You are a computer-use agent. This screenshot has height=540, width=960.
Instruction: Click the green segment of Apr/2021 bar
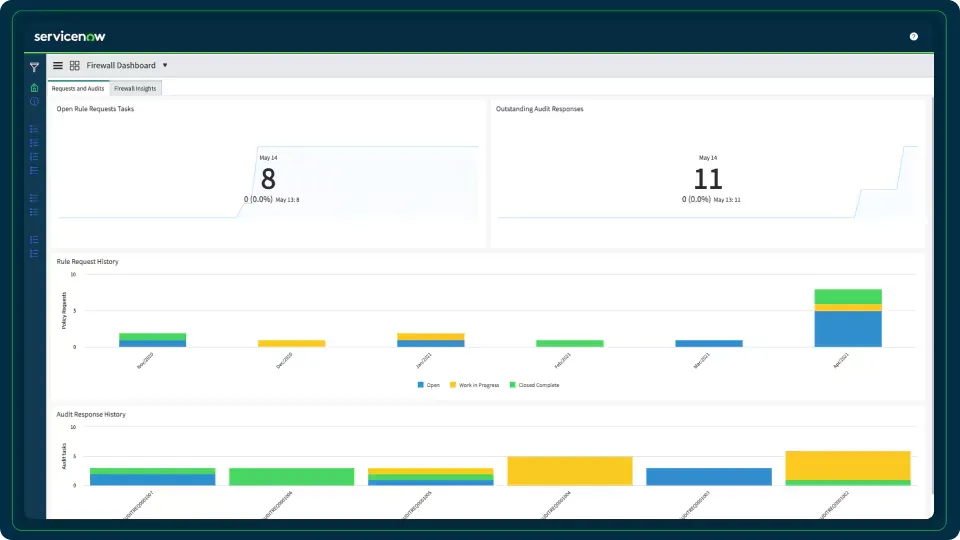click(848, 296)
